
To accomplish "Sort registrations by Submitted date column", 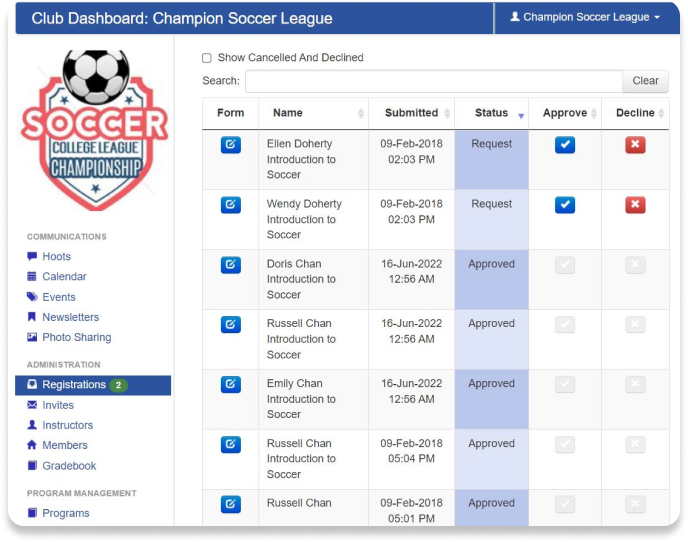I will click(x=411, y=113).
